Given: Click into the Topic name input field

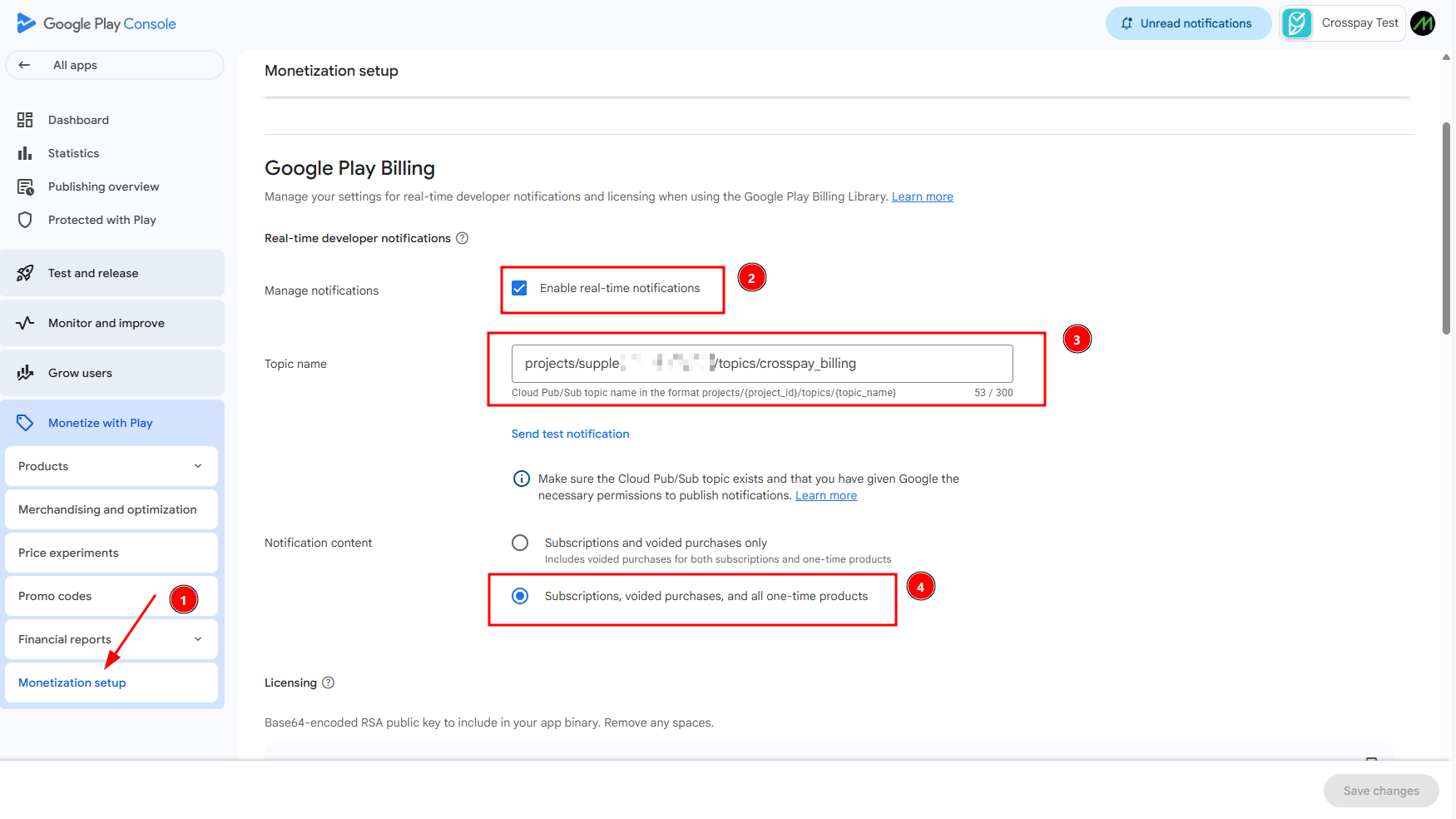Looking at the screenshot, I should 762,364.
